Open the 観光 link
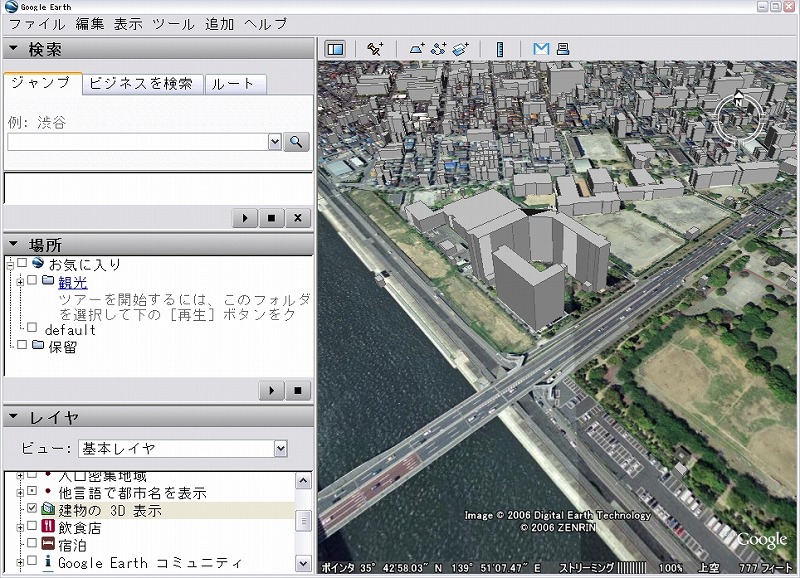 pos(73,282)
